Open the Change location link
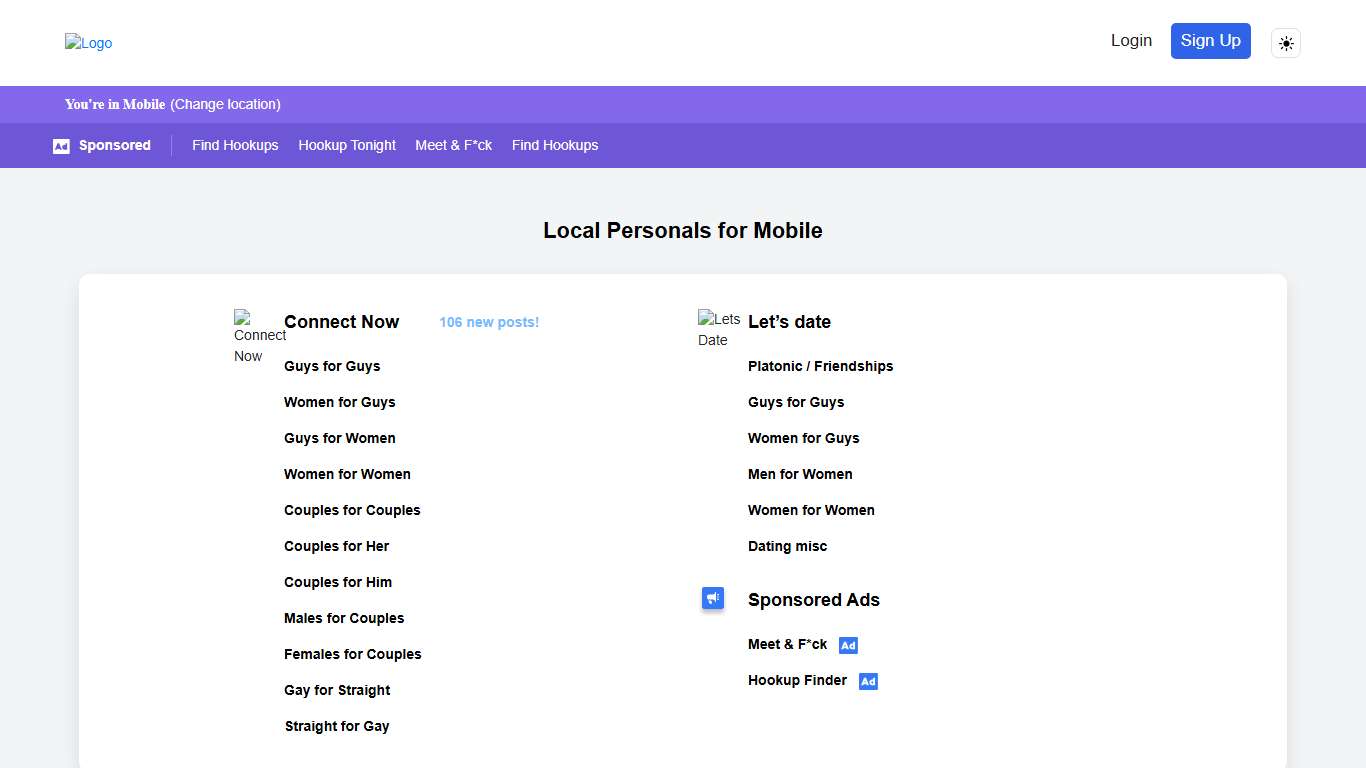The height and width of the screenshot is (768, 1366). pyautogui.click(x=225, y=104)
